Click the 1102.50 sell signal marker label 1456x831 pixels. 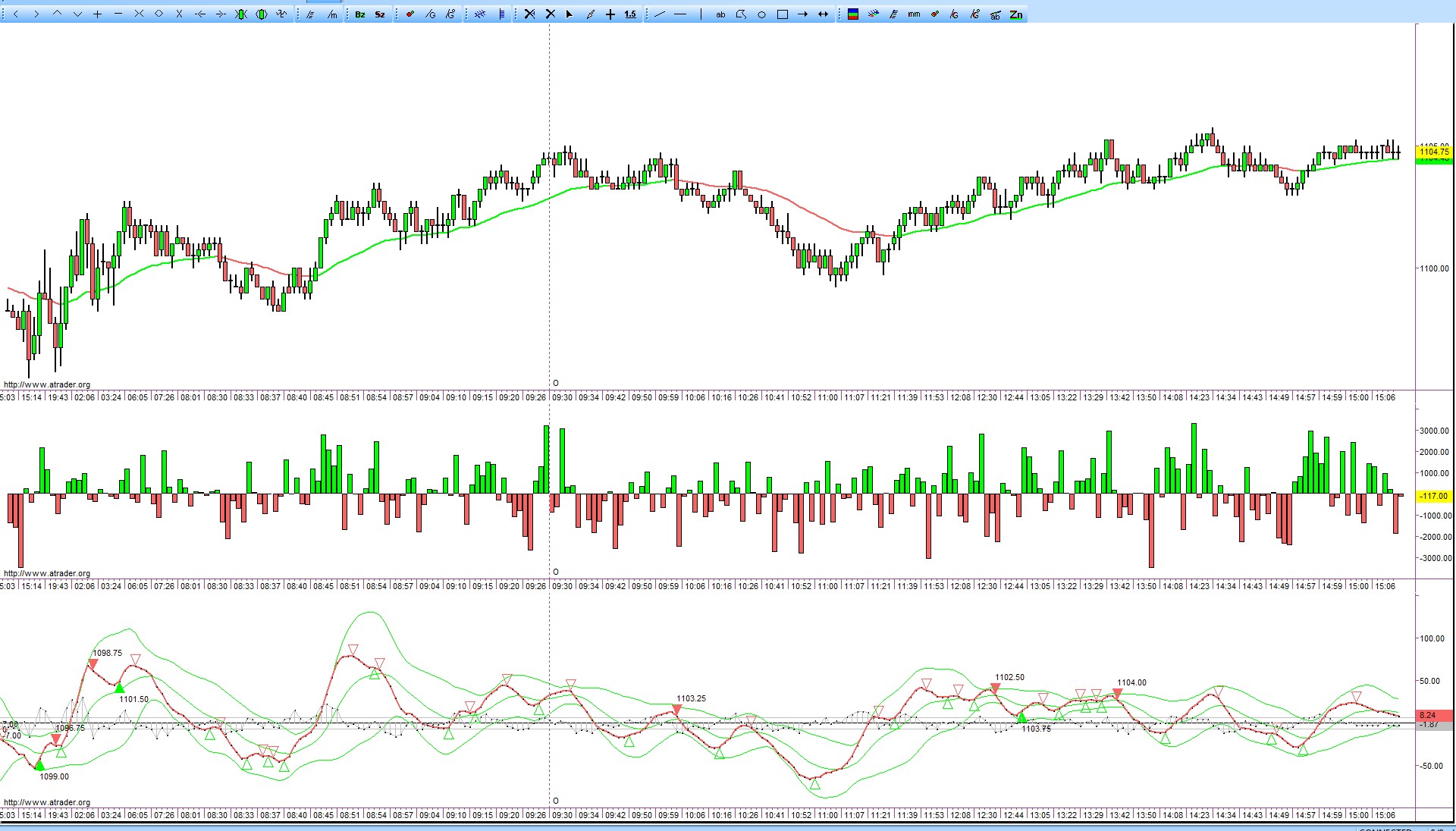(1009, 677)
